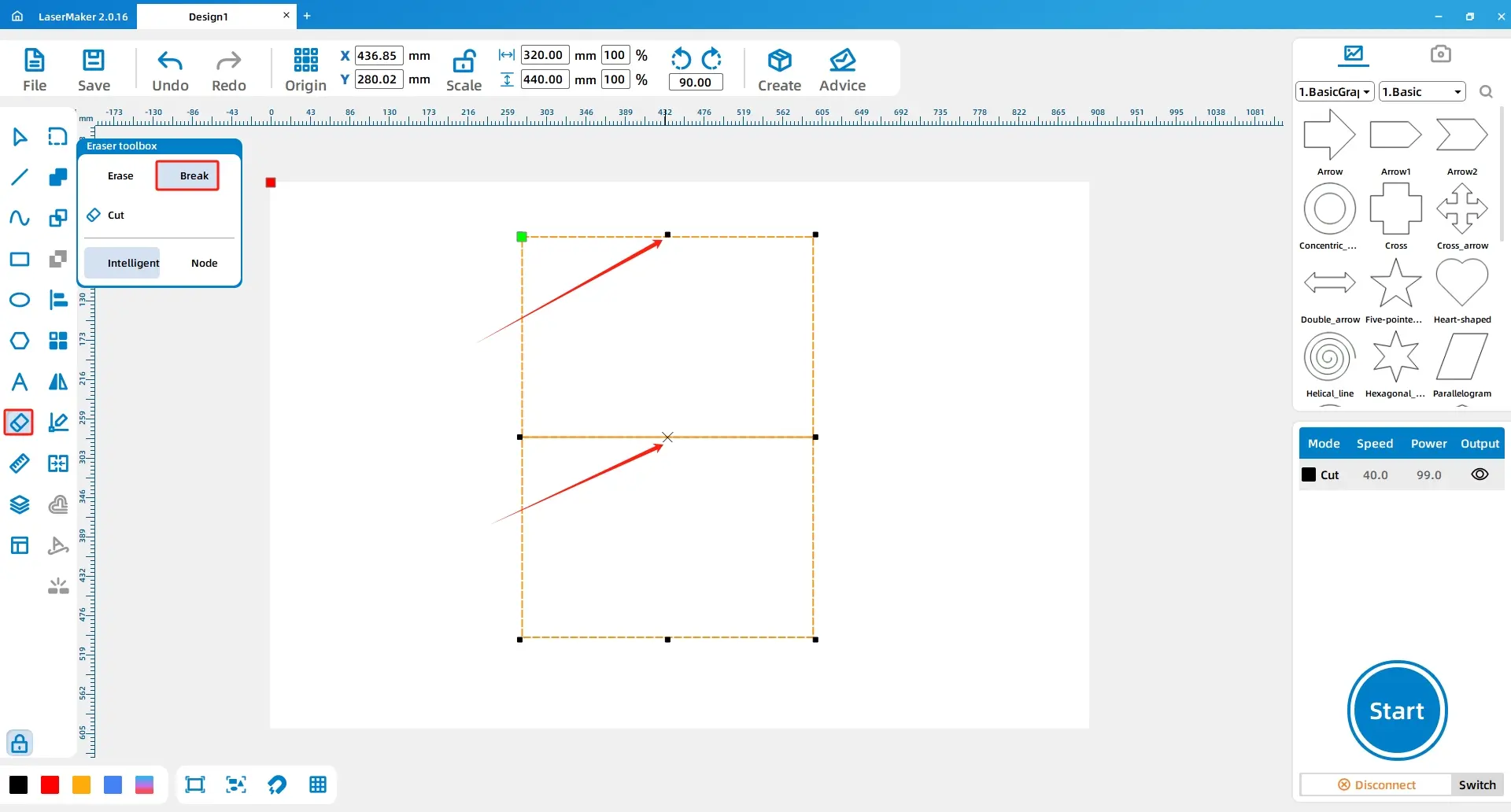Add a new document tab

307,16
